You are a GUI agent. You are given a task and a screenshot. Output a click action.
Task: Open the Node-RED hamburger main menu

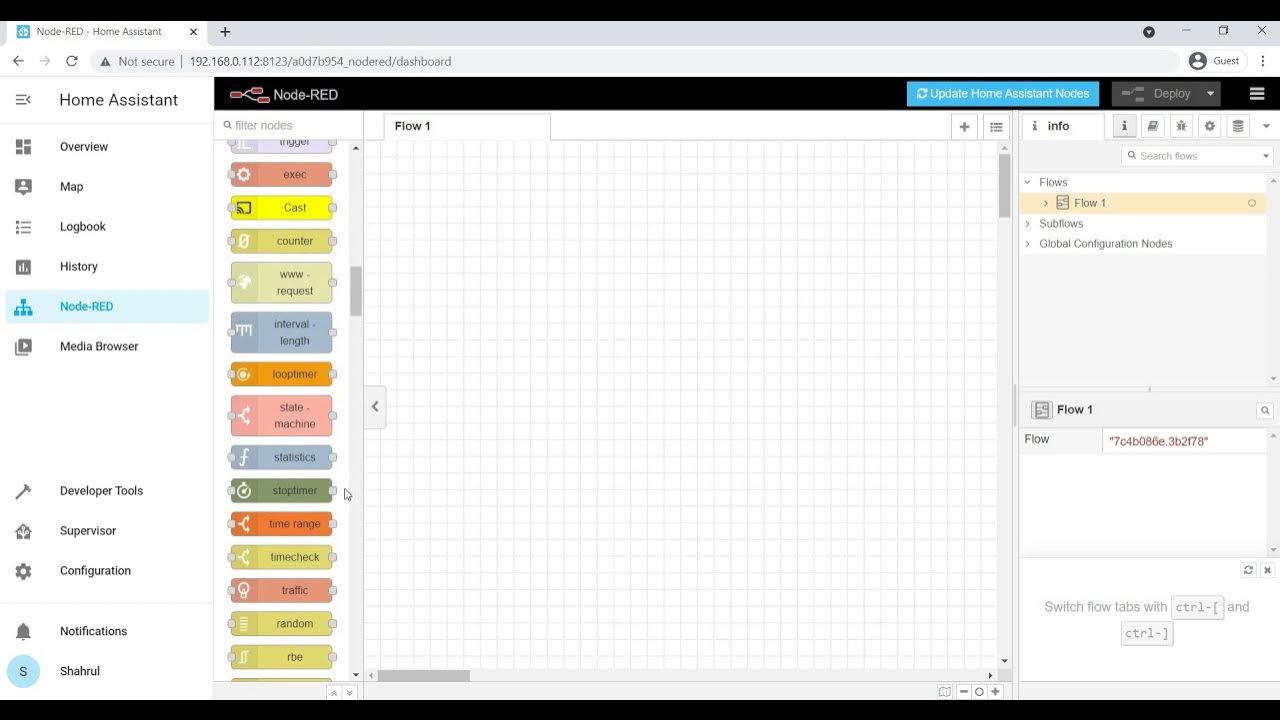(x=1257, y=94)
